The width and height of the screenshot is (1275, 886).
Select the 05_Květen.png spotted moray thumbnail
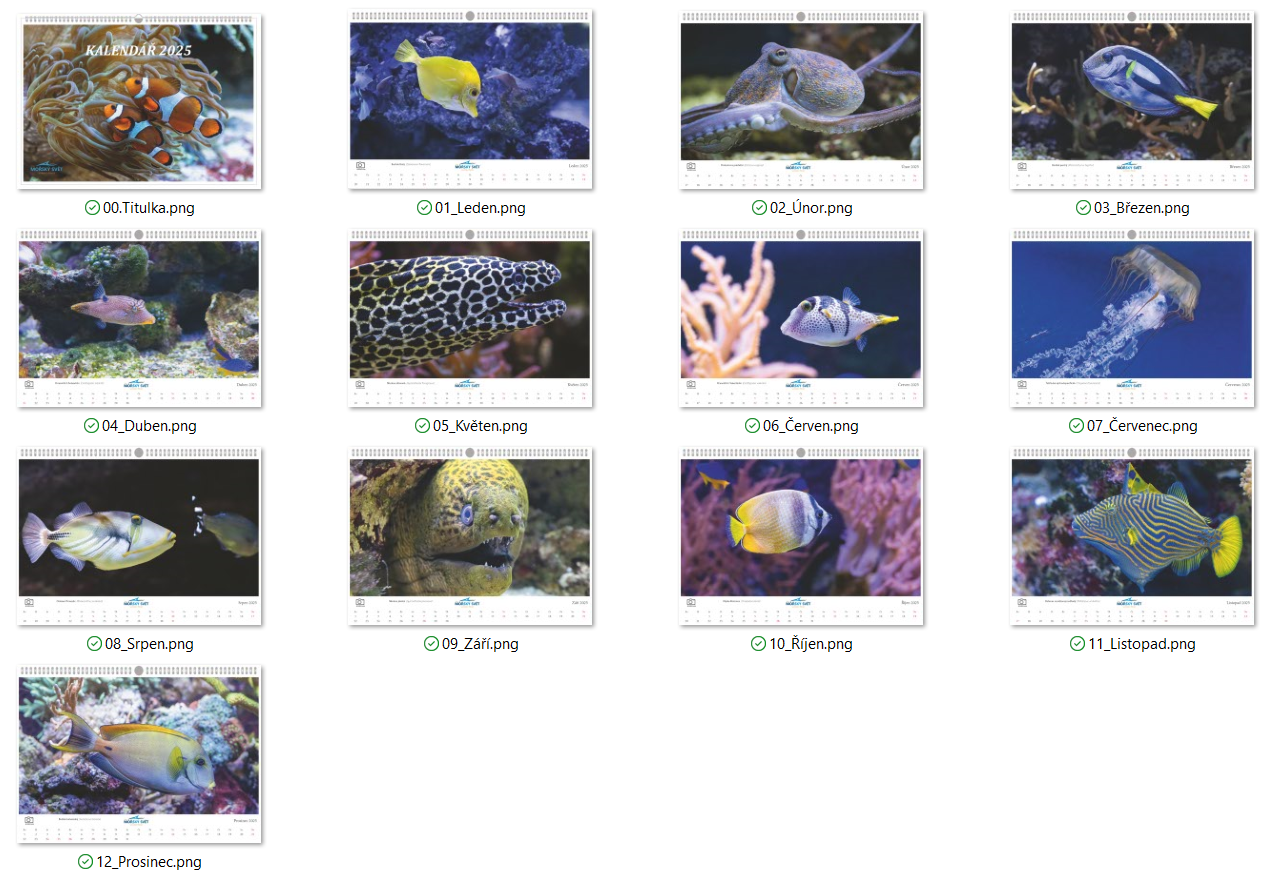pyautogui.click(x=470, y=318)
